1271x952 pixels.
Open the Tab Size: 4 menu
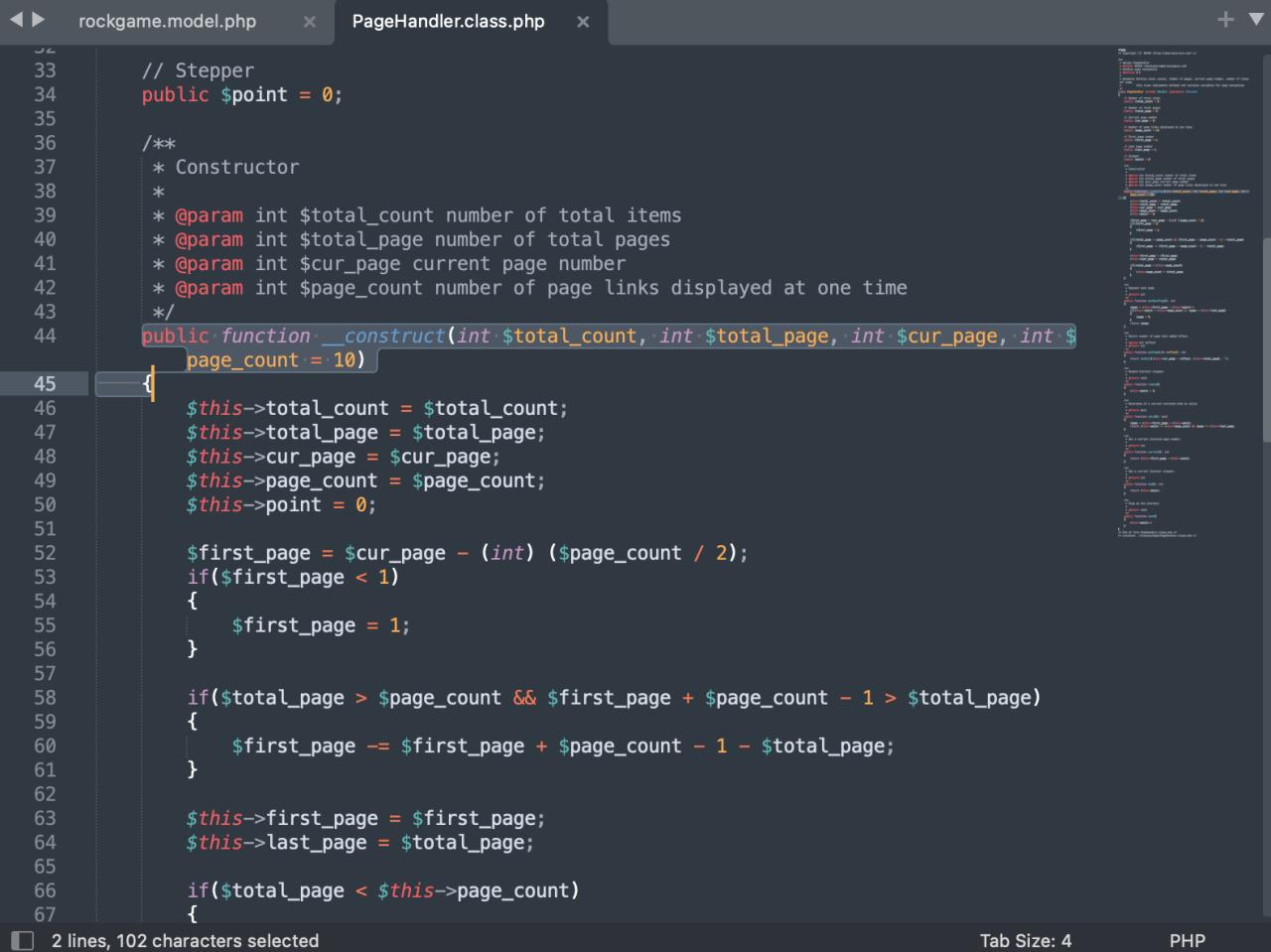[x=1026, y=940]
